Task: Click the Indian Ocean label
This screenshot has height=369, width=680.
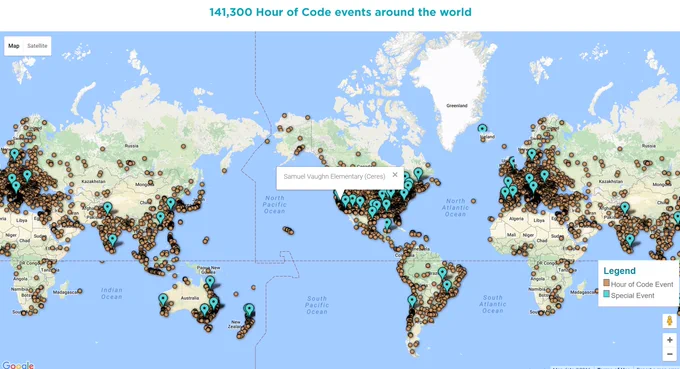Action: pyautogui.click(x=111, y=294)
